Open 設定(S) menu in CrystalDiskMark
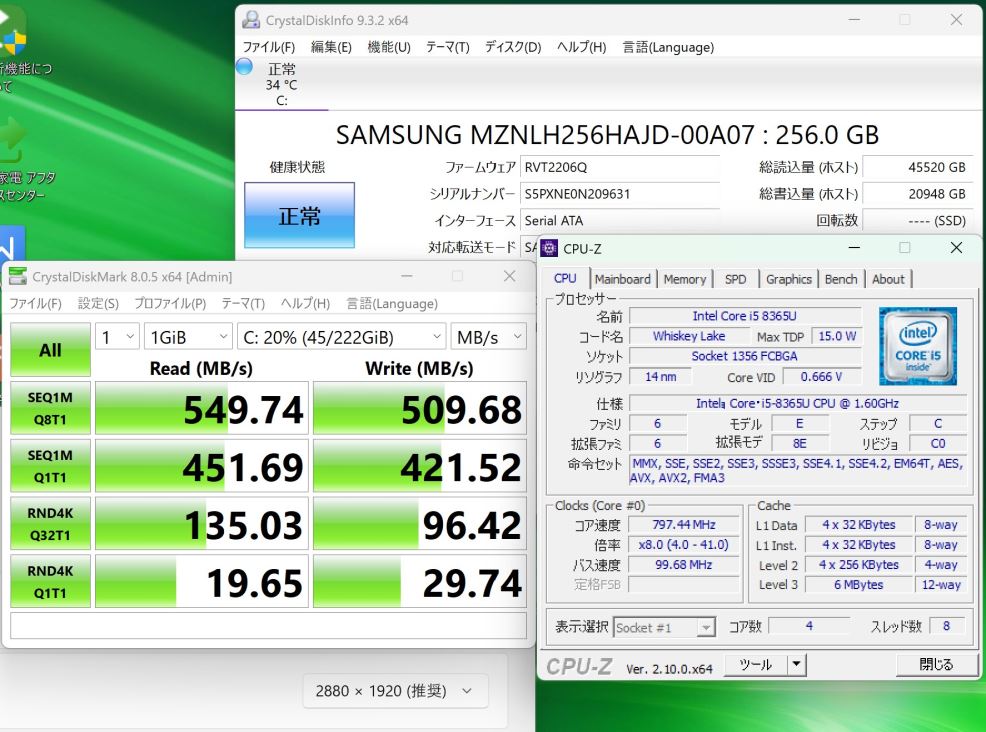 tap(98, 304)
